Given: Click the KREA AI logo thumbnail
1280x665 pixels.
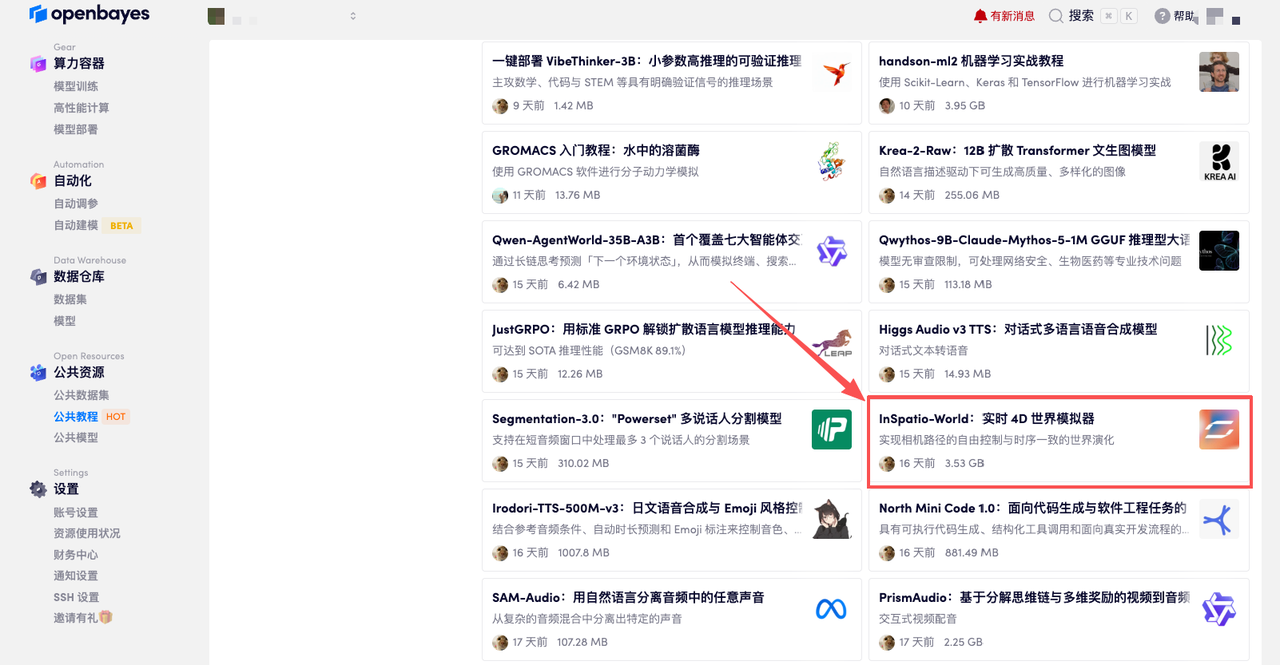Looking at the screenshot, I should click(1219, 161).
